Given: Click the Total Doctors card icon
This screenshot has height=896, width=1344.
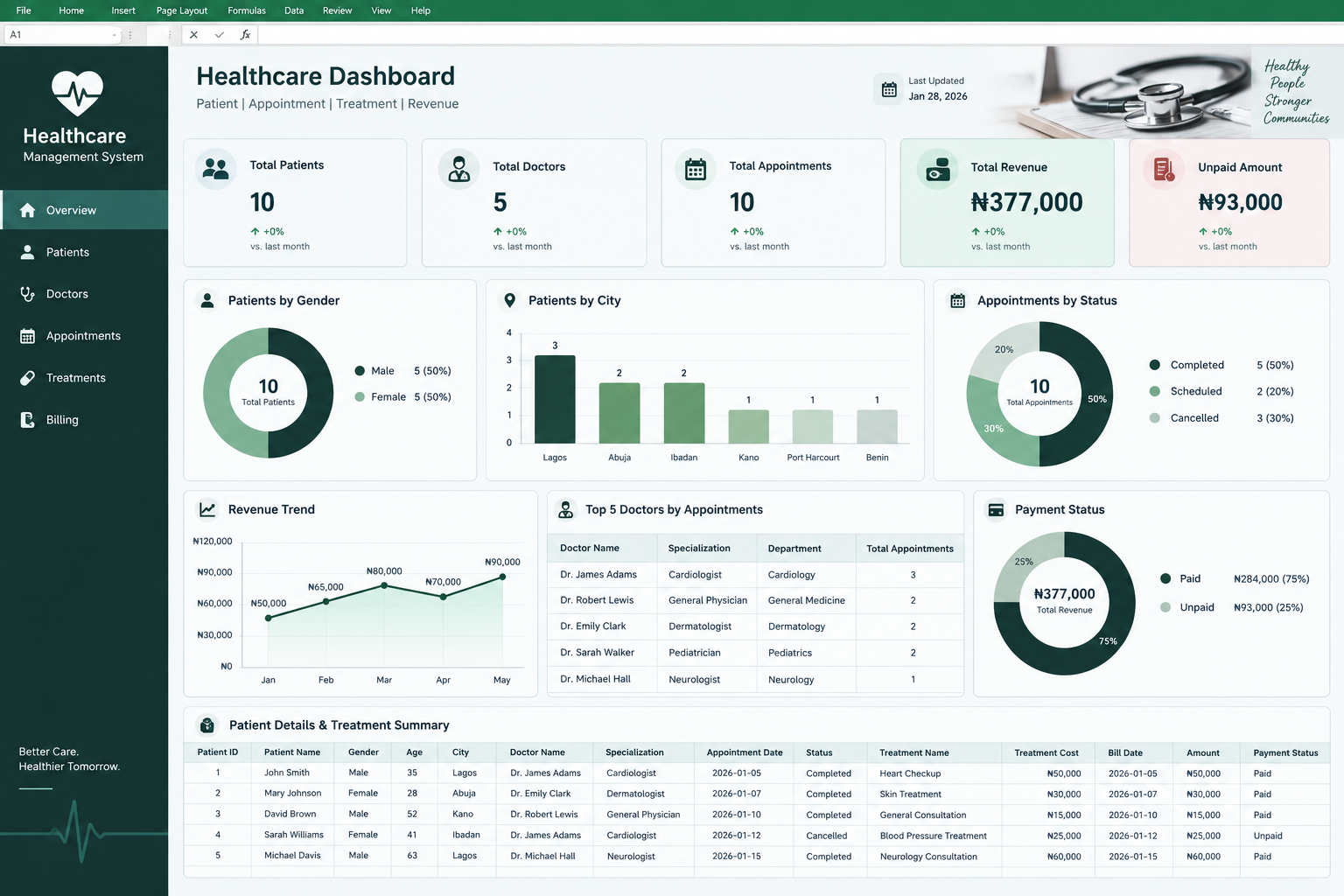Looking at the screenshot, I should point(458,169).
